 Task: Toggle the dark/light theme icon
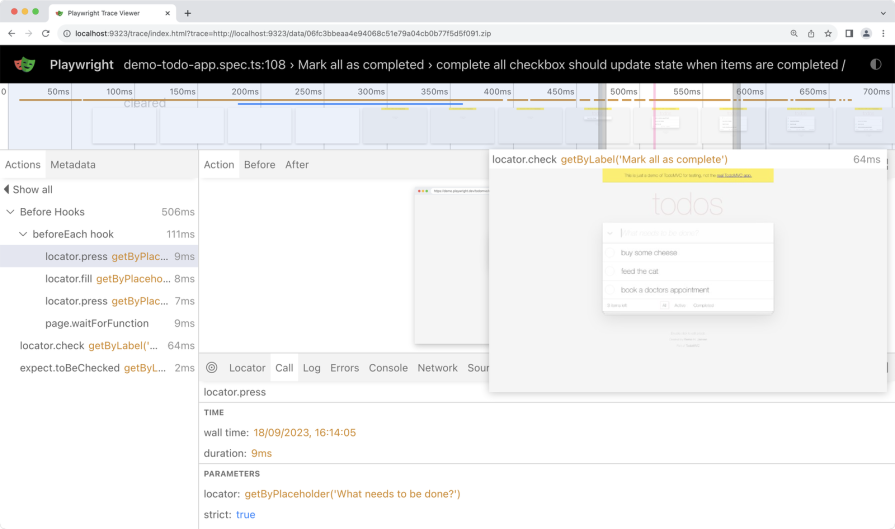(876, 64)
